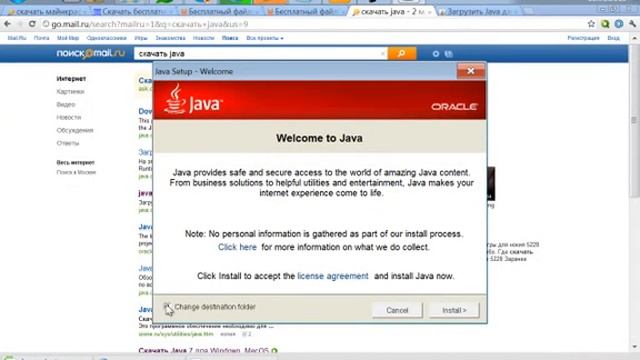Switch to the second 'Бесплатный файл' tab

[305, 12]
